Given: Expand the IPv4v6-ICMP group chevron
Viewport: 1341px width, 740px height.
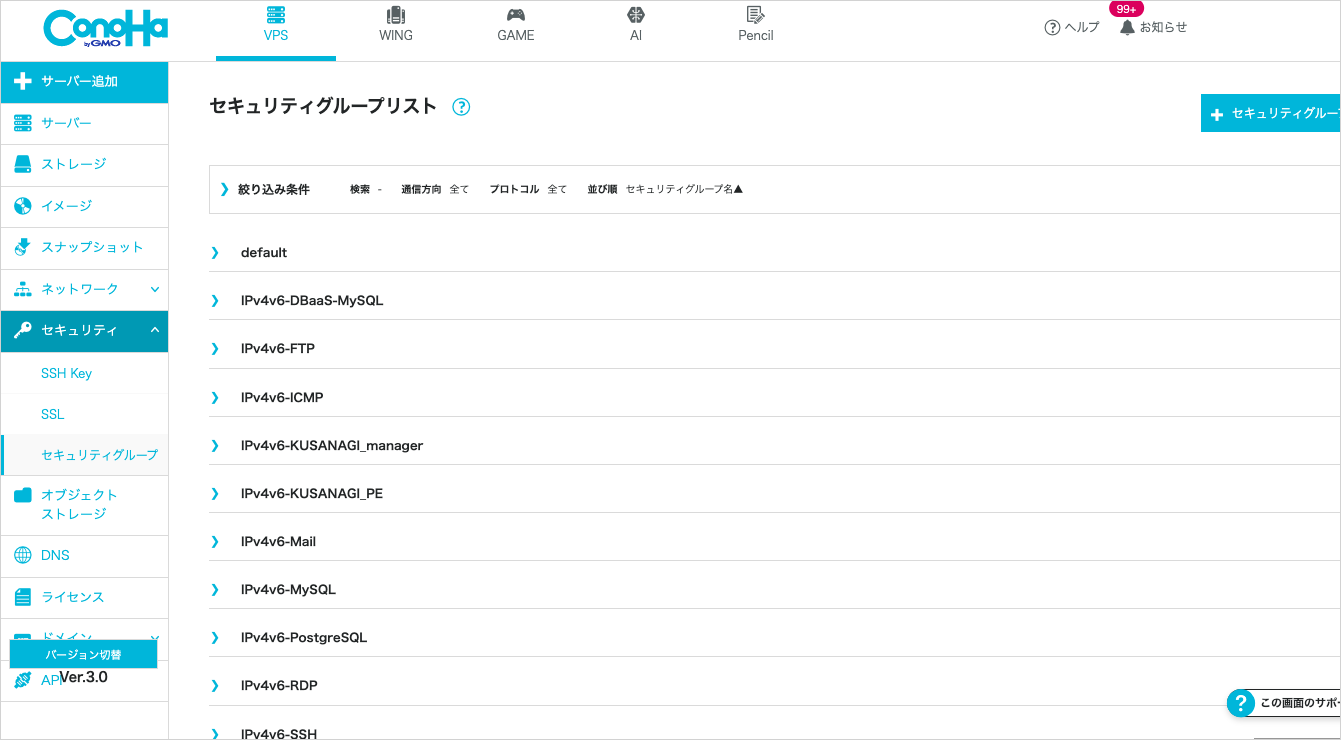Looking at the screenshot, I should click(215, 397).
